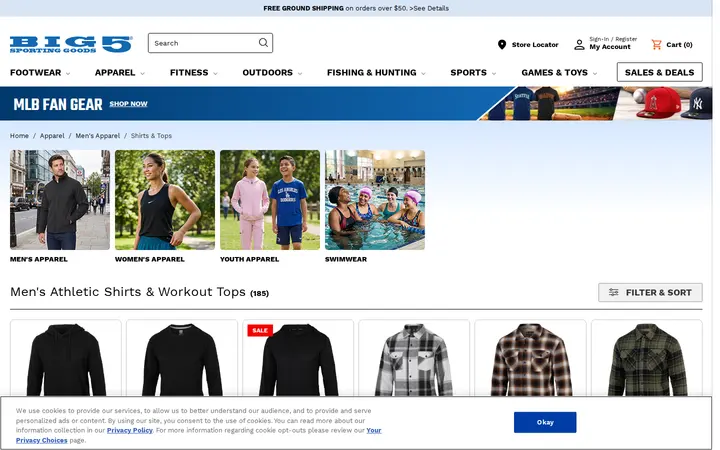Click the MEN'S APPAREL caption text
Image resolution: width=720 pixels, height=450 pixels.
39,259
